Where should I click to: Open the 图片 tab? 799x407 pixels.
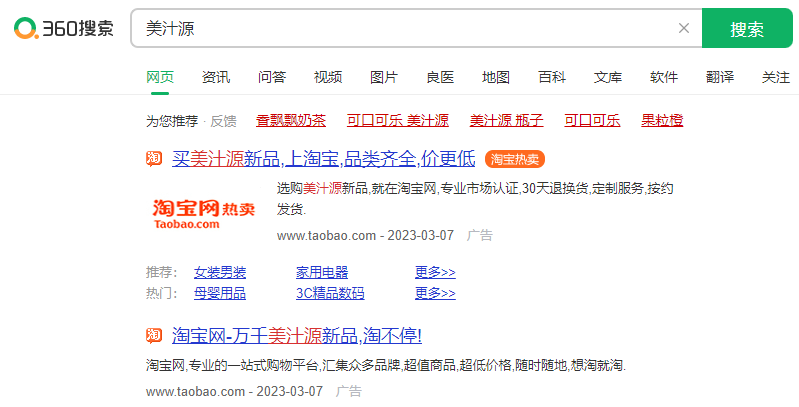[384, 77]
